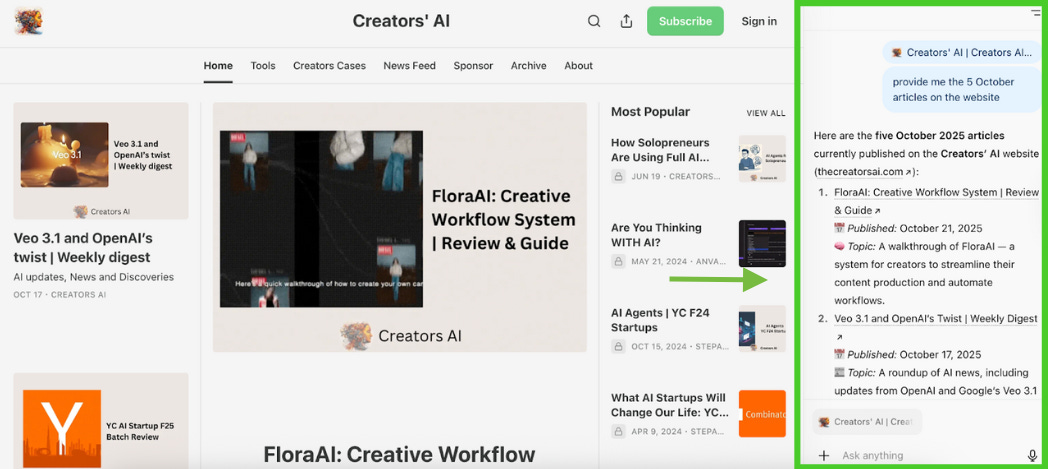Open the About tab
This screenshot has width=1048, height=469.
click(578, 65)
